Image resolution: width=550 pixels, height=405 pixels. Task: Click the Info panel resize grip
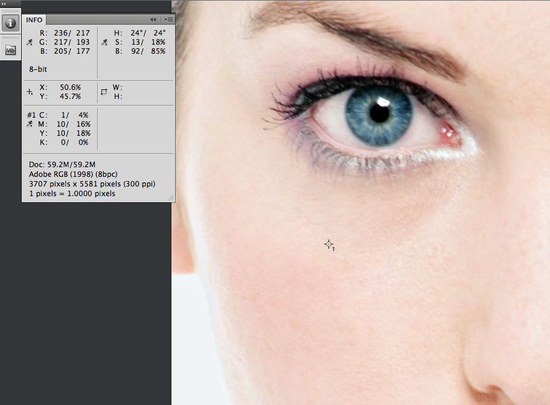pos(171,198)
